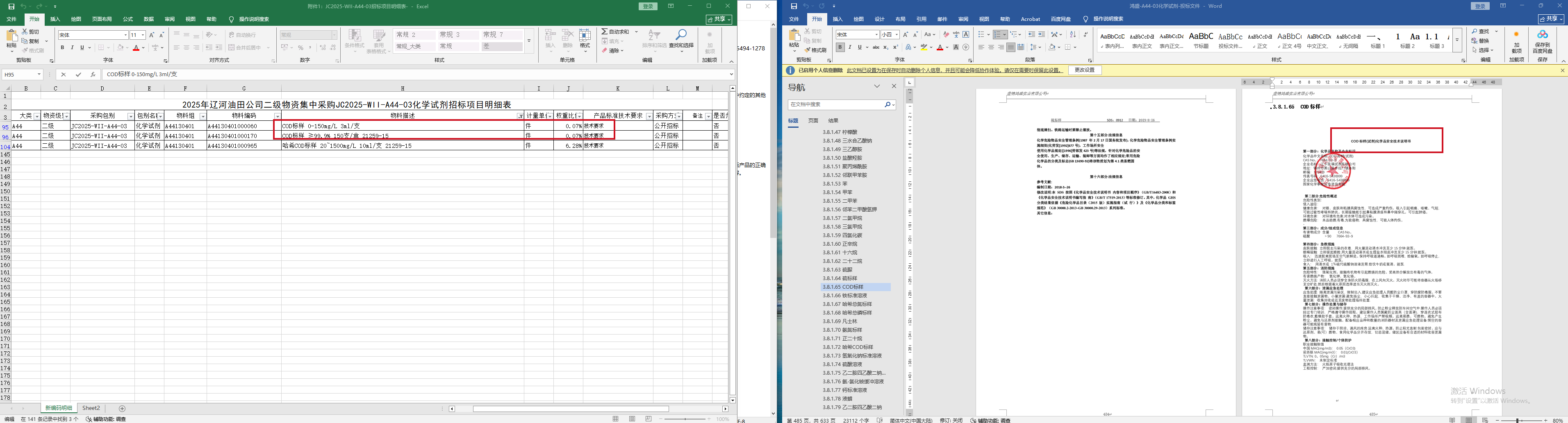
Task: Confirm entry with Excel formula bar checkmark
Action: tap(78, 75)
